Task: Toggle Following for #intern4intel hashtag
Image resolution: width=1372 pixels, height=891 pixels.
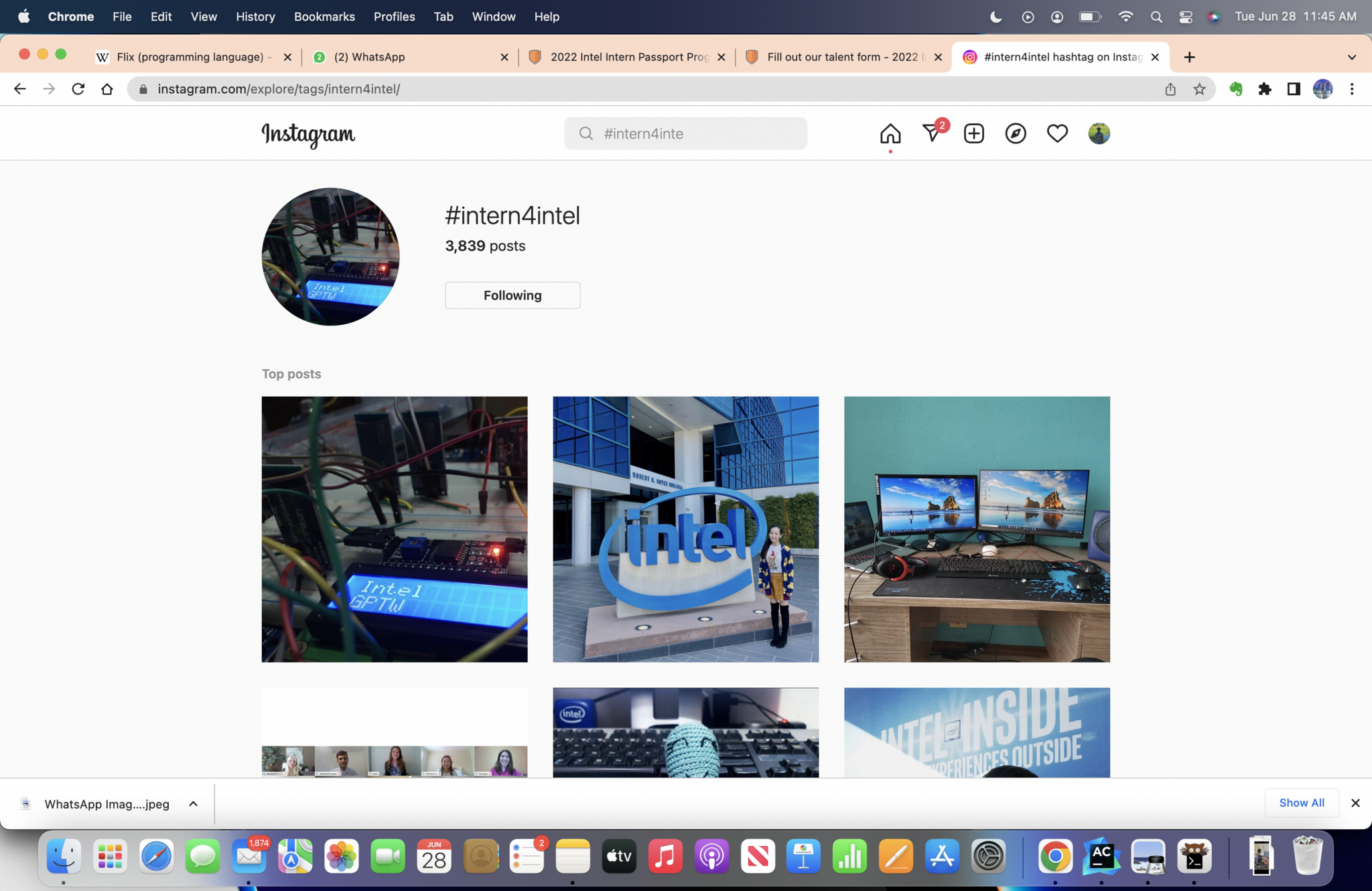Action: (x=512, y=295)
